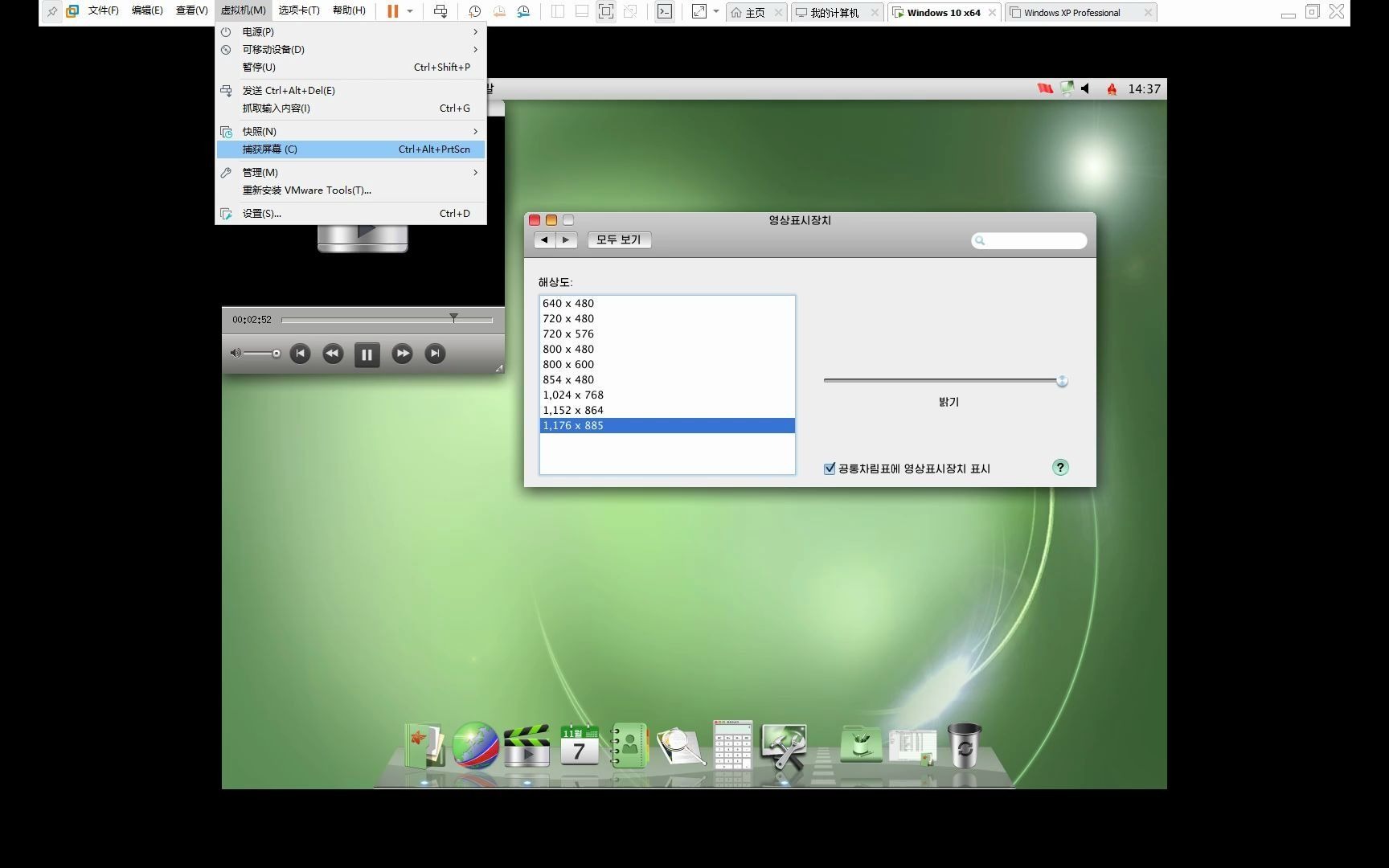Rewind the movie in the player
The width and height of the screenshot is (1389, 868).
pyautogui.click(x=333, y=354)
